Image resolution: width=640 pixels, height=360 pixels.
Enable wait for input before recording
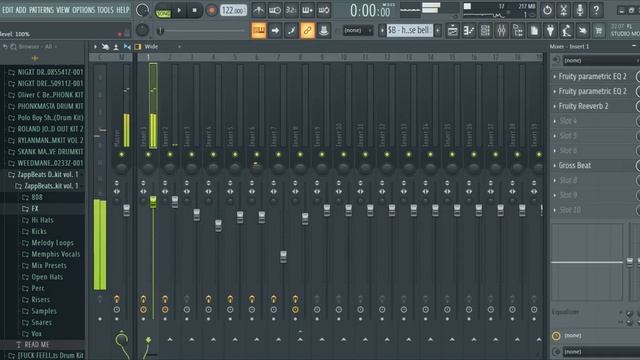(275, 10)
